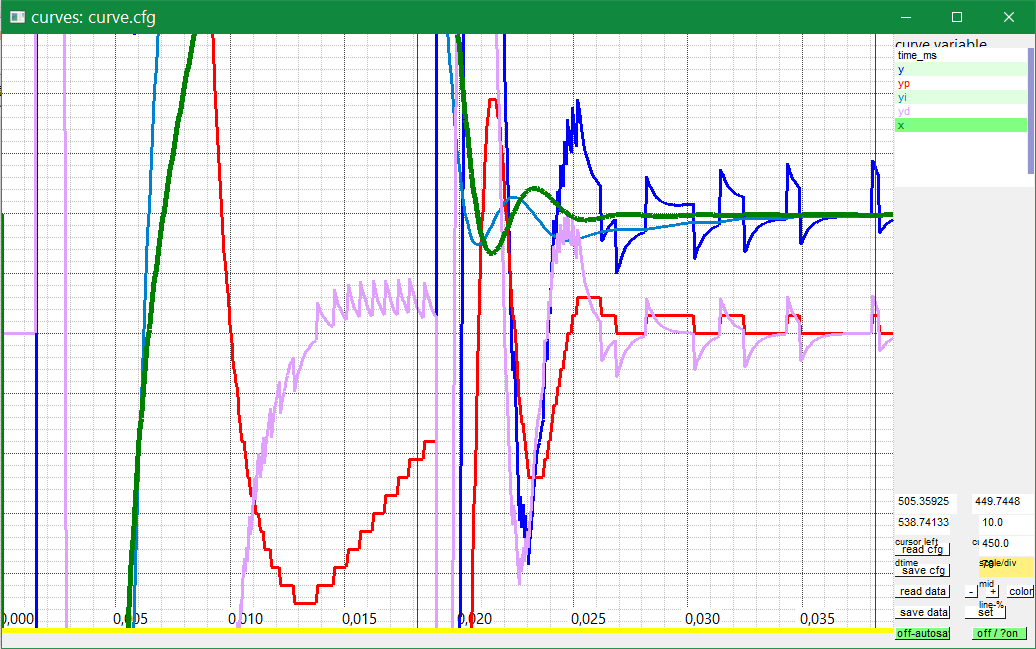This screenshot has width=1036, height=649.
Task: Click the plus mid button
Action: tap(993, 592)
